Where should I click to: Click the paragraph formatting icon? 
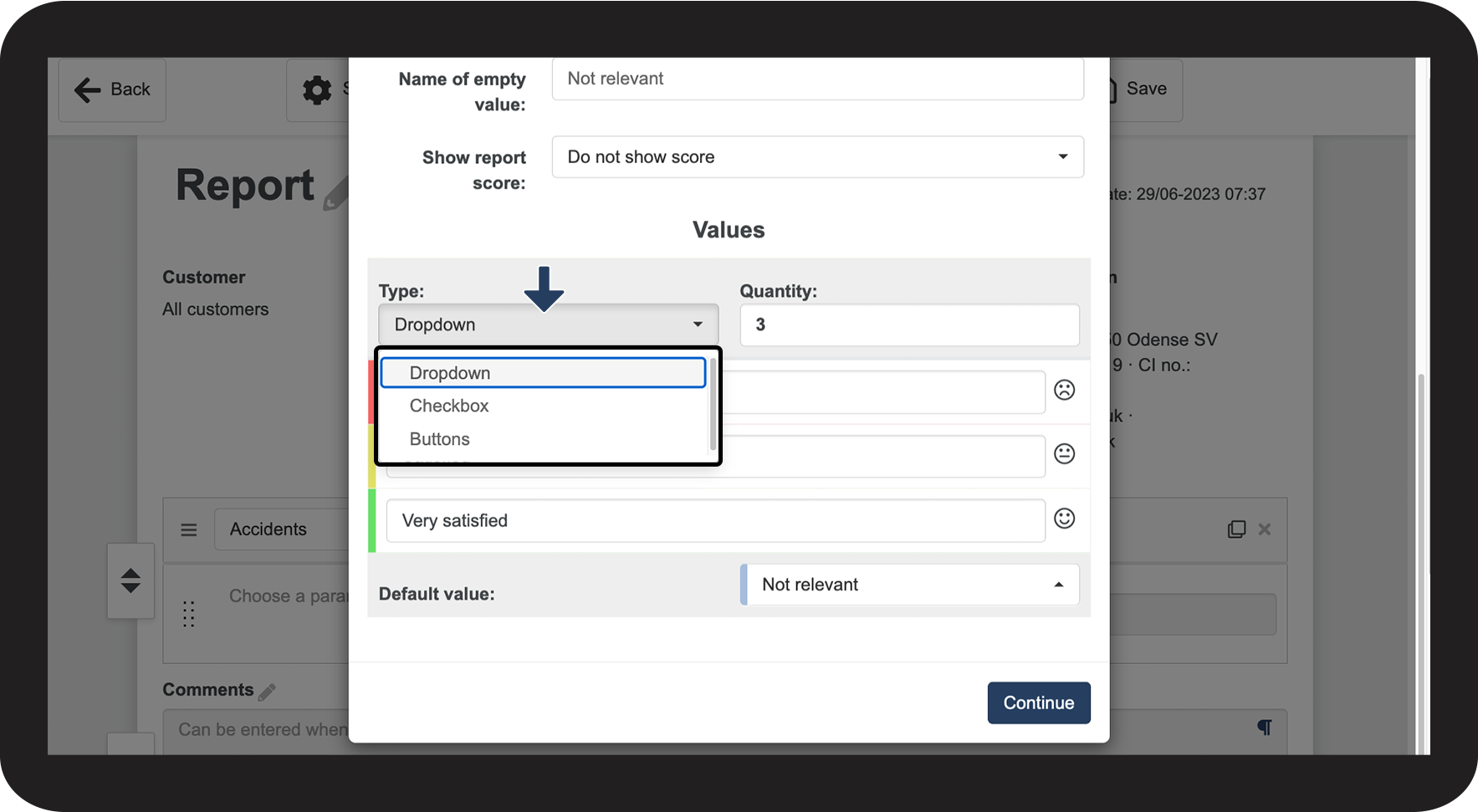(x=1264, y=728)
